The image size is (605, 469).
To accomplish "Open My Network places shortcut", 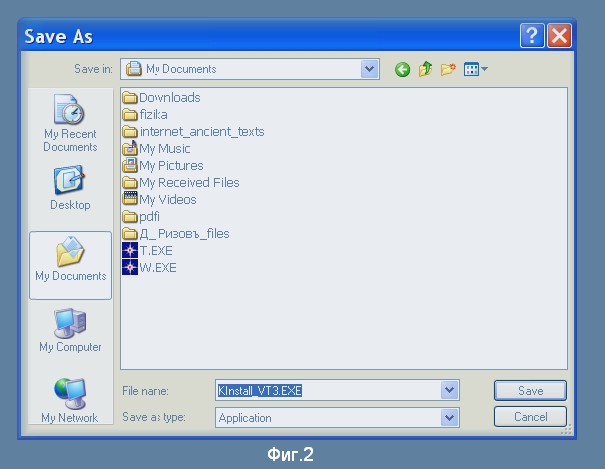I will click(70, 402).
